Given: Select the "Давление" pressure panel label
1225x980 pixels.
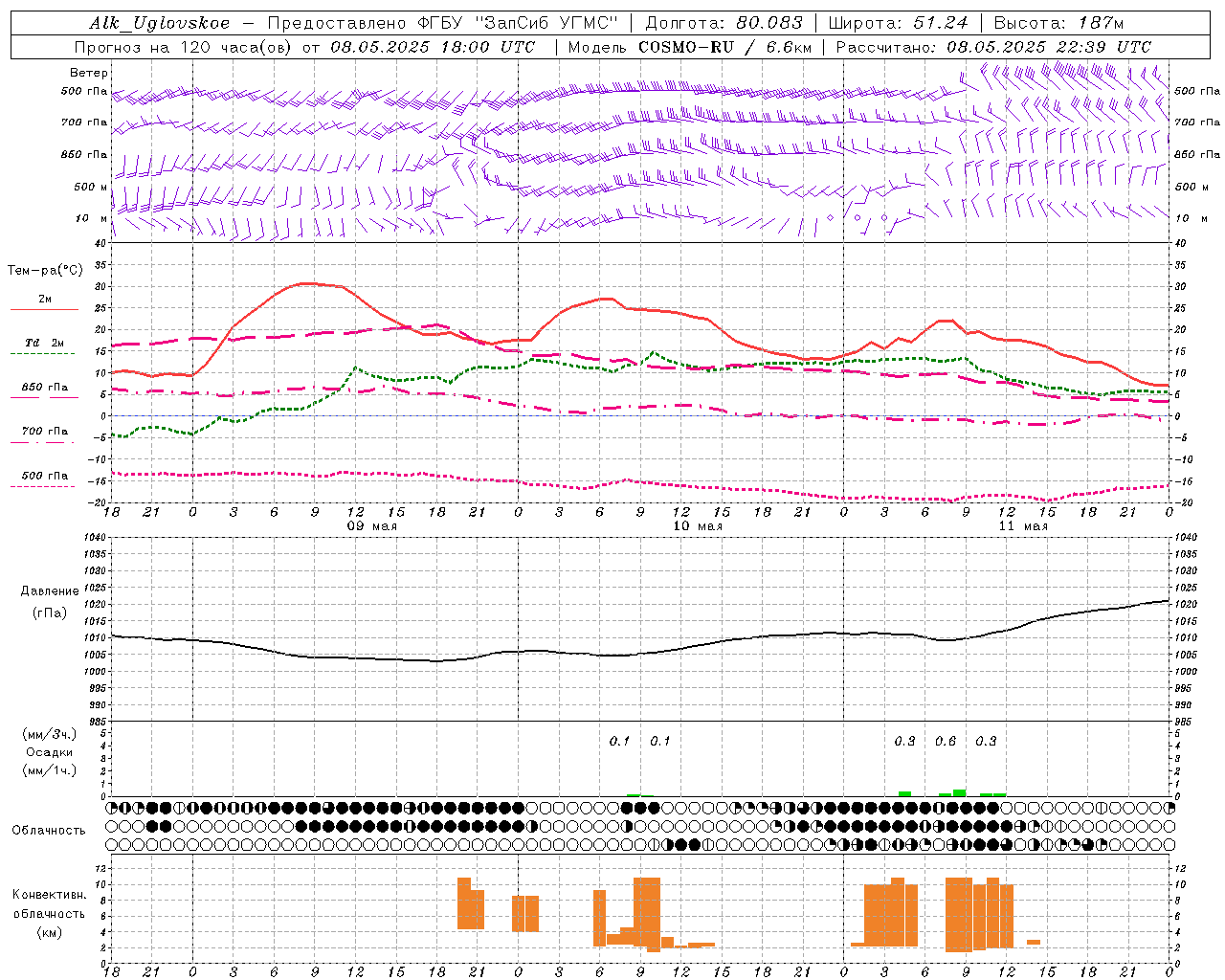Looking at the screenshot, I should [x=50, y=591].
